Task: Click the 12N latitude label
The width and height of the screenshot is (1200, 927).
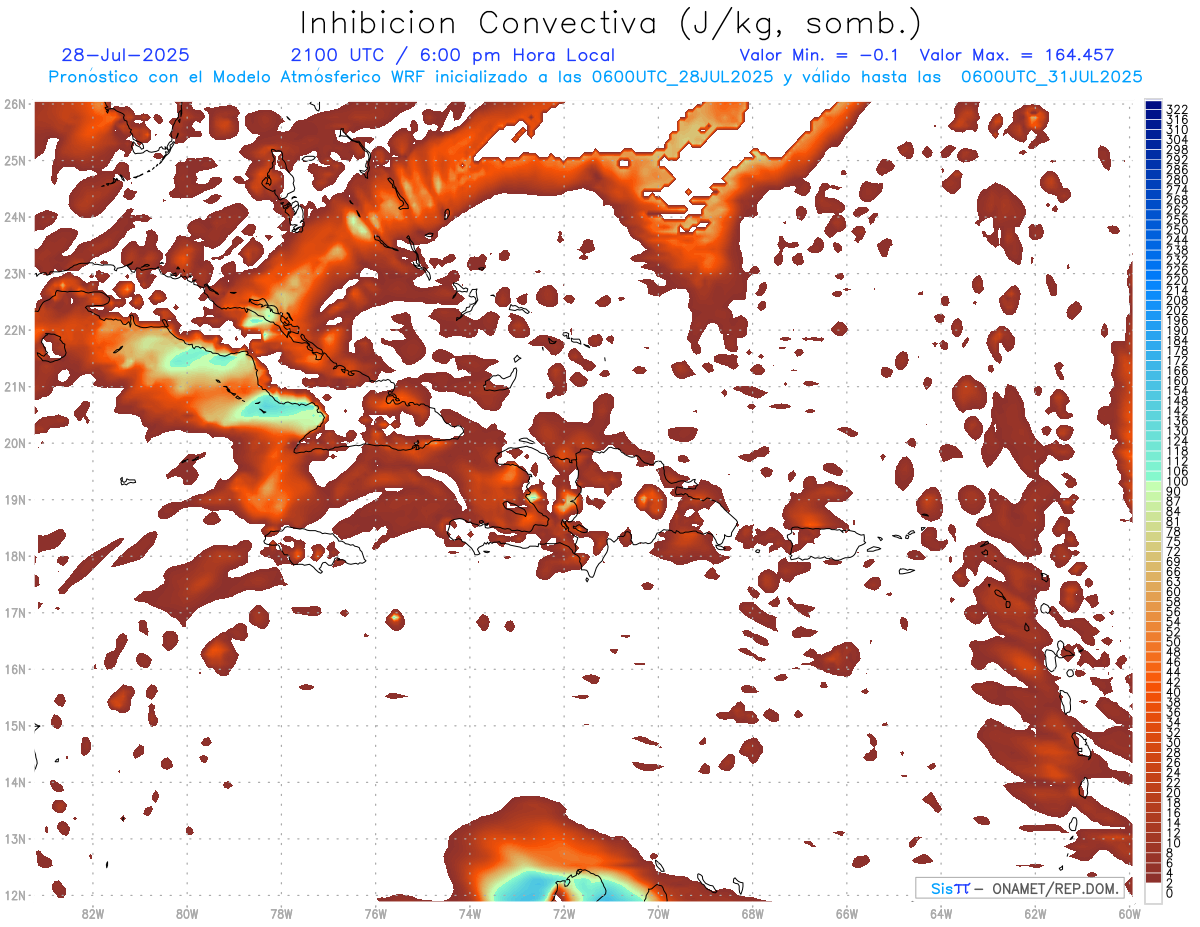Action: tap(15, 895)
